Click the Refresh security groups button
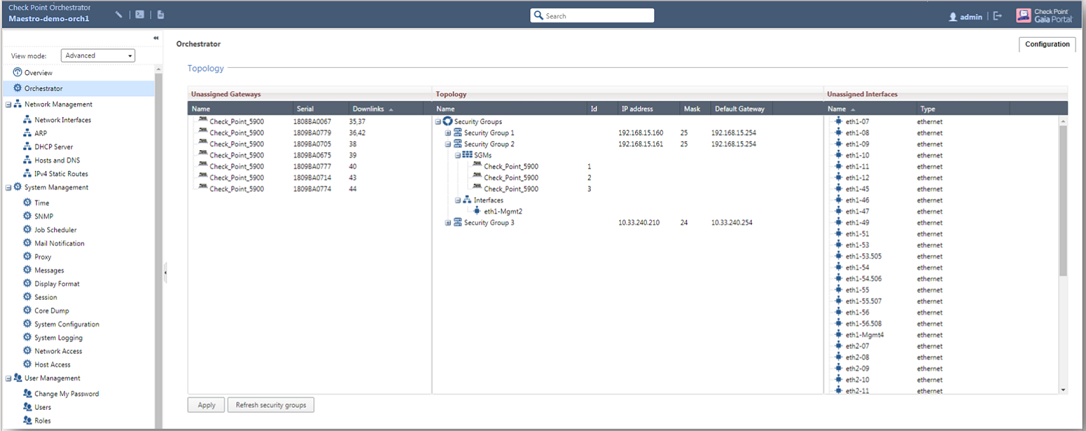Viewport: 1086px width, 431px height. pos(271,405)
